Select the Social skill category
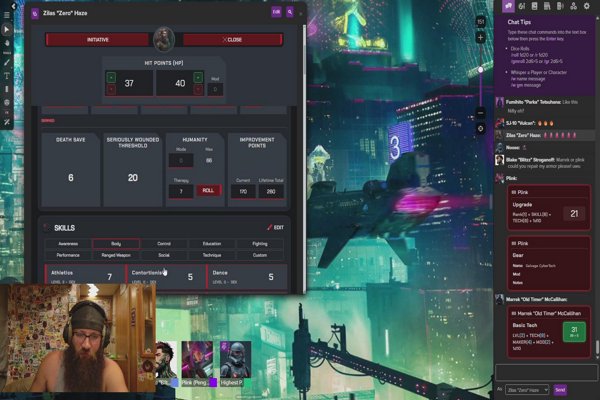600x400 pixels. coord(164,255)
